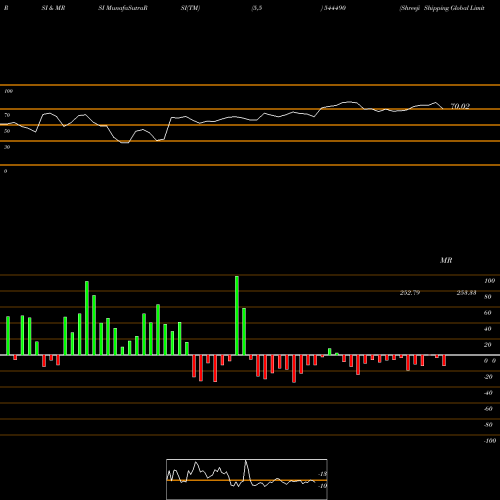Click the -18 label in mini chart

pos(323,474)
